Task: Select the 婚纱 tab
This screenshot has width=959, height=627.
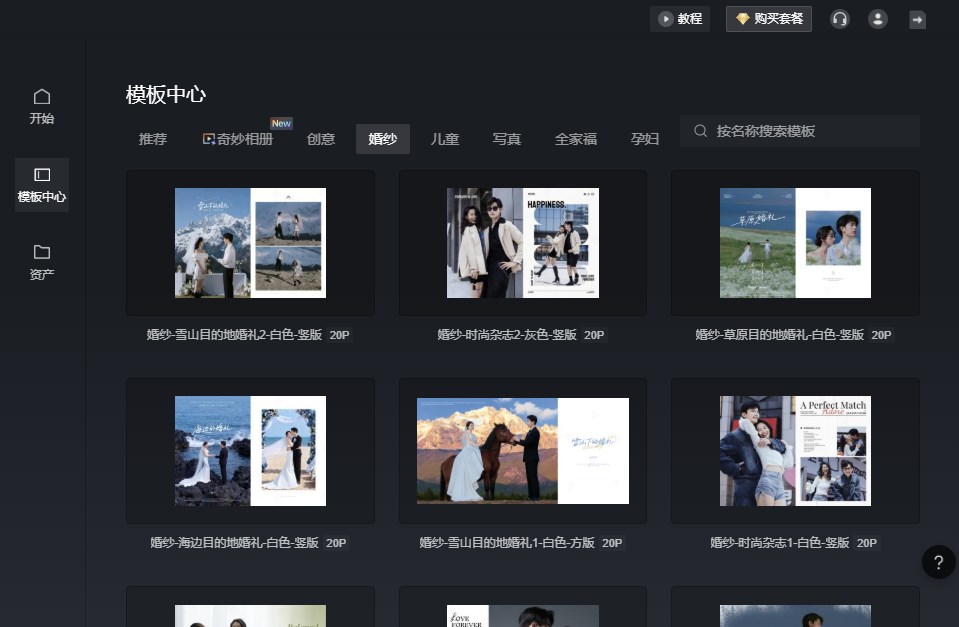Action: (x=383, y=139)
